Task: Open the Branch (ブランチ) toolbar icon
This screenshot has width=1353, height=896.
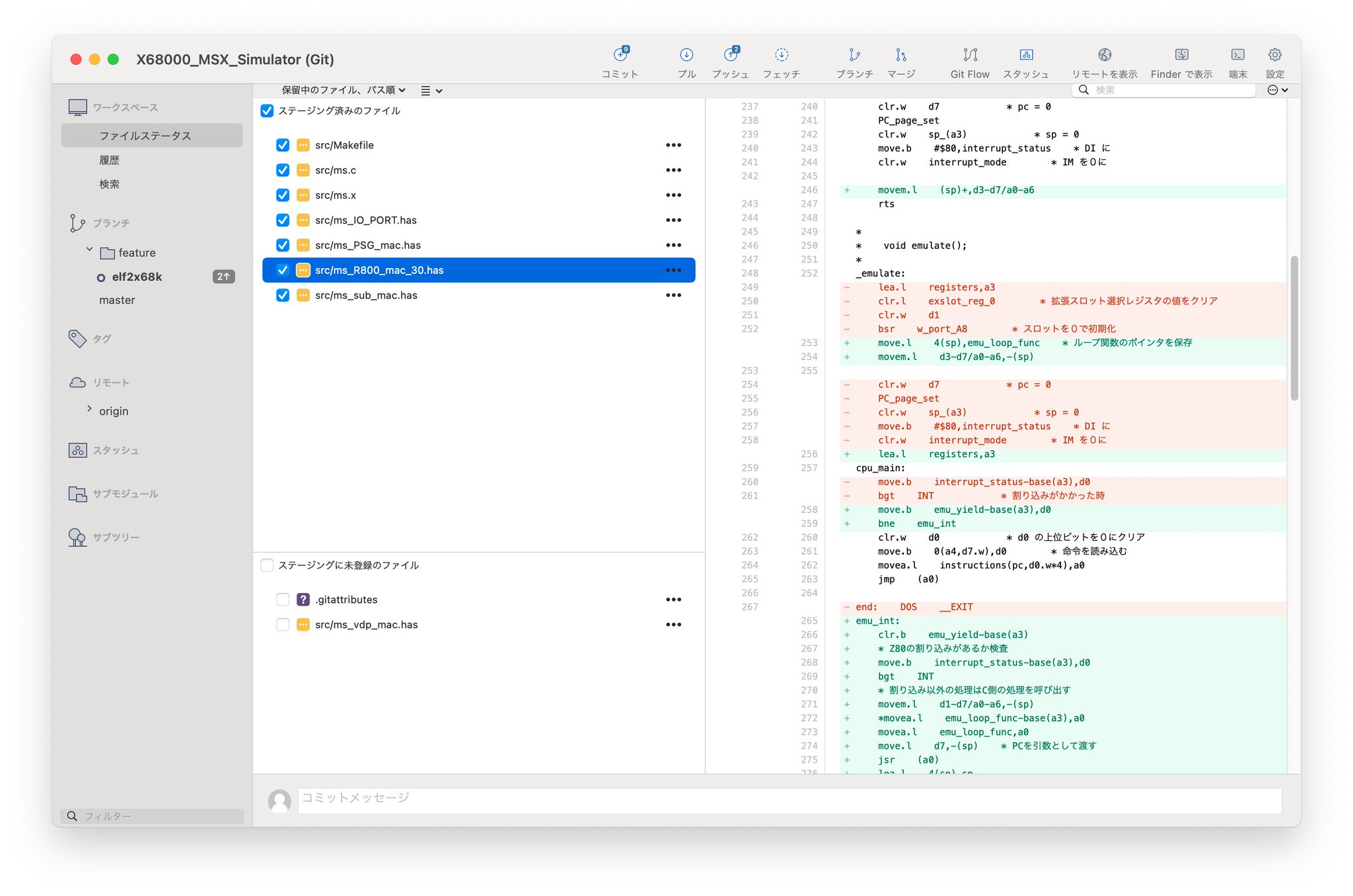Action: (854, 55)
